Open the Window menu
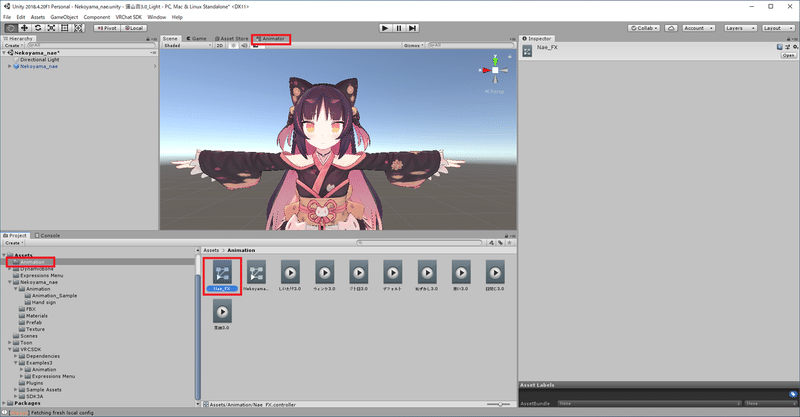 157,17
